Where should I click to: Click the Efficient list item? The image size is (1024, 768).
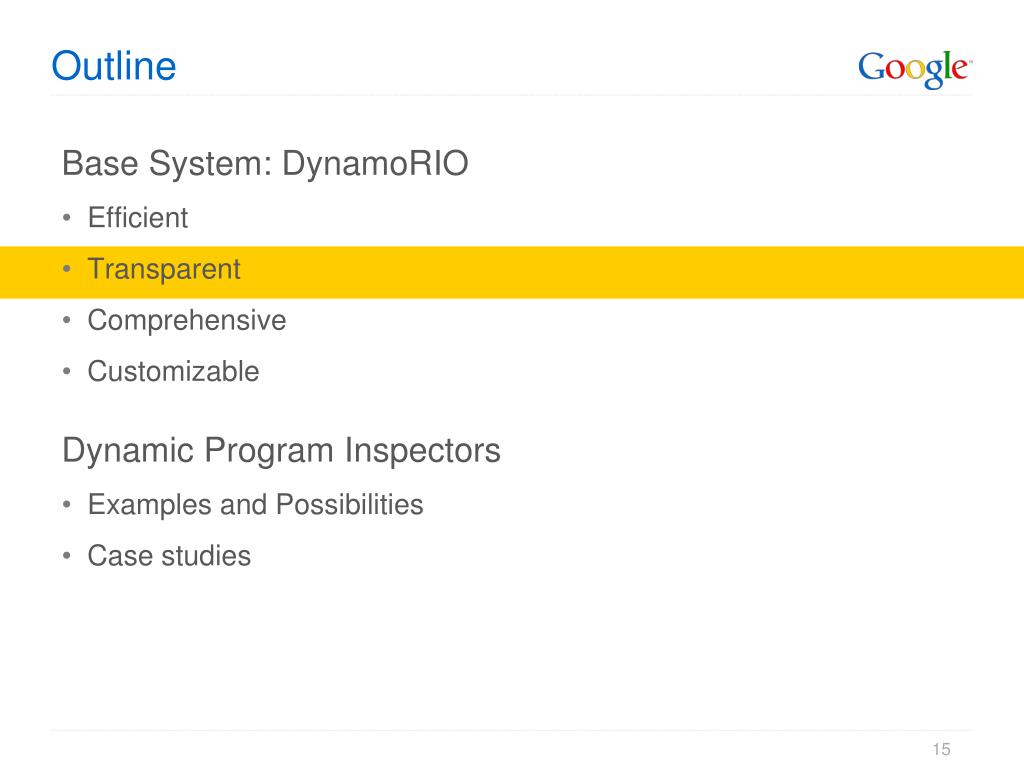(138, 218)
